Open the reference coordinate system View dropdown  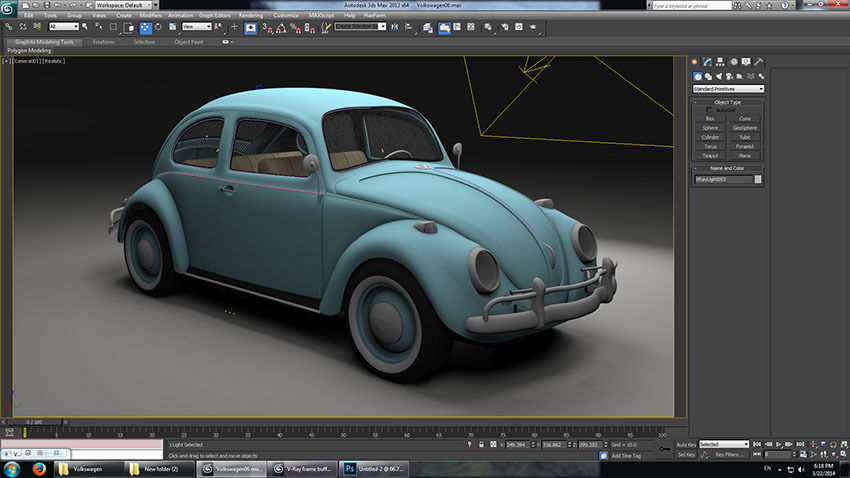point(196,27)
